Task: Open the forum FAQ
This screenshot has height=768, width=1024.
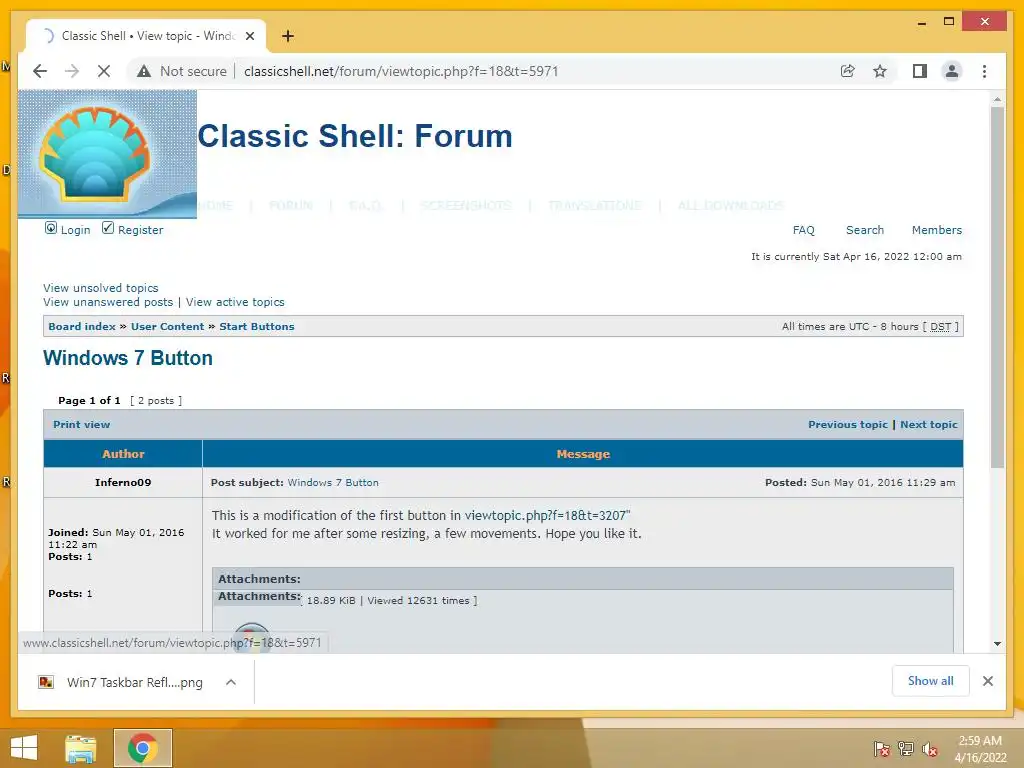Action: (x=803, y=230)
